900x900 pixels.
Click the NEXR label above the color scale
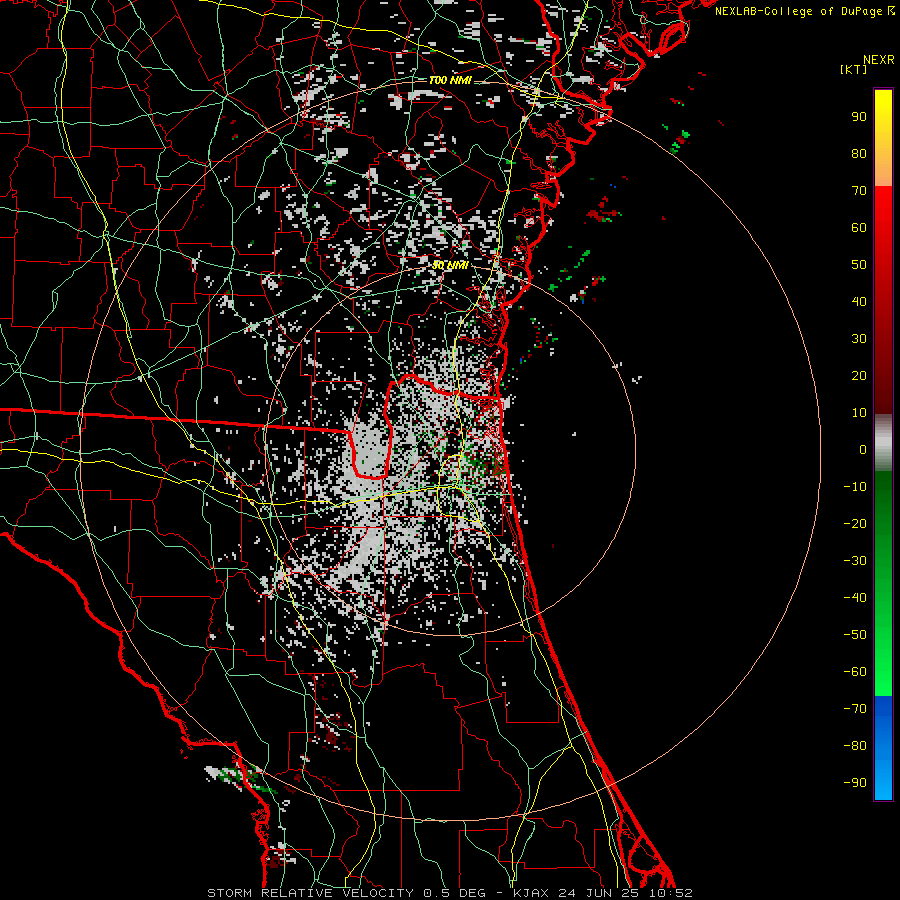(x=878, y=60)
